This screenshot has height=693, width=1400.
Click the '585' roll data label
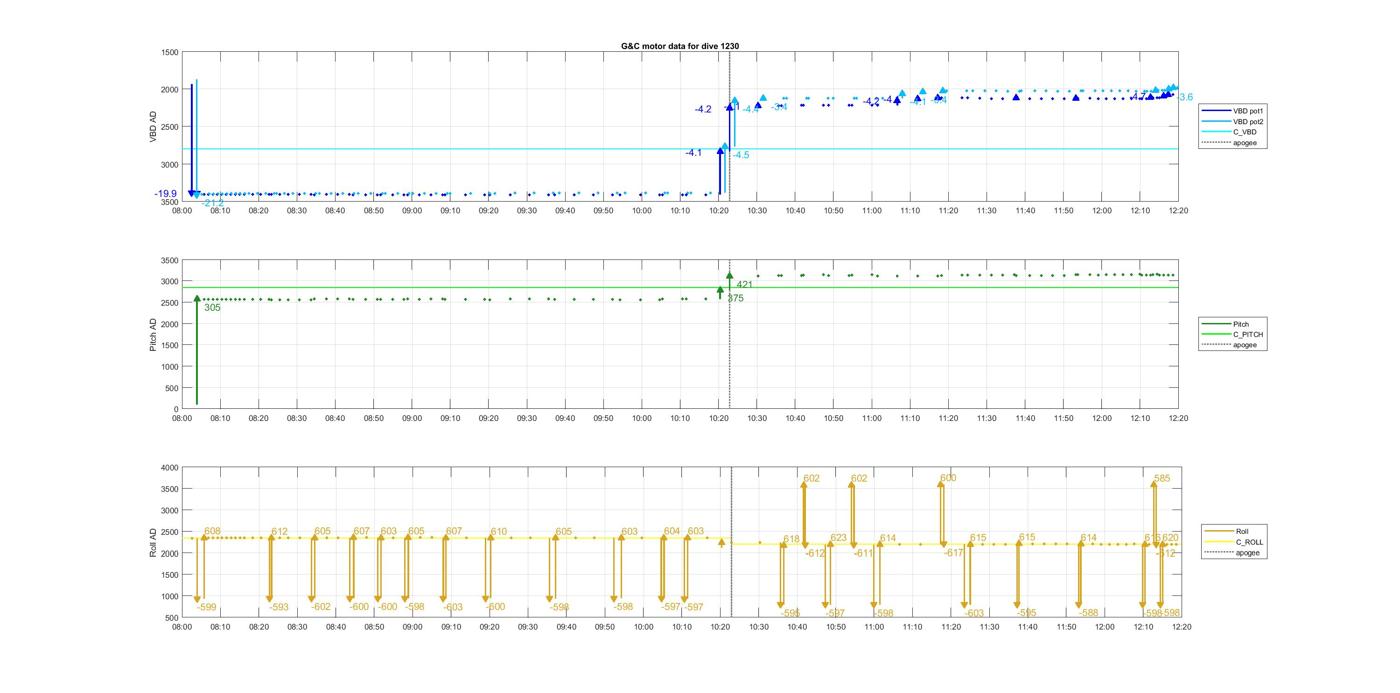(x=1161, y=479)
